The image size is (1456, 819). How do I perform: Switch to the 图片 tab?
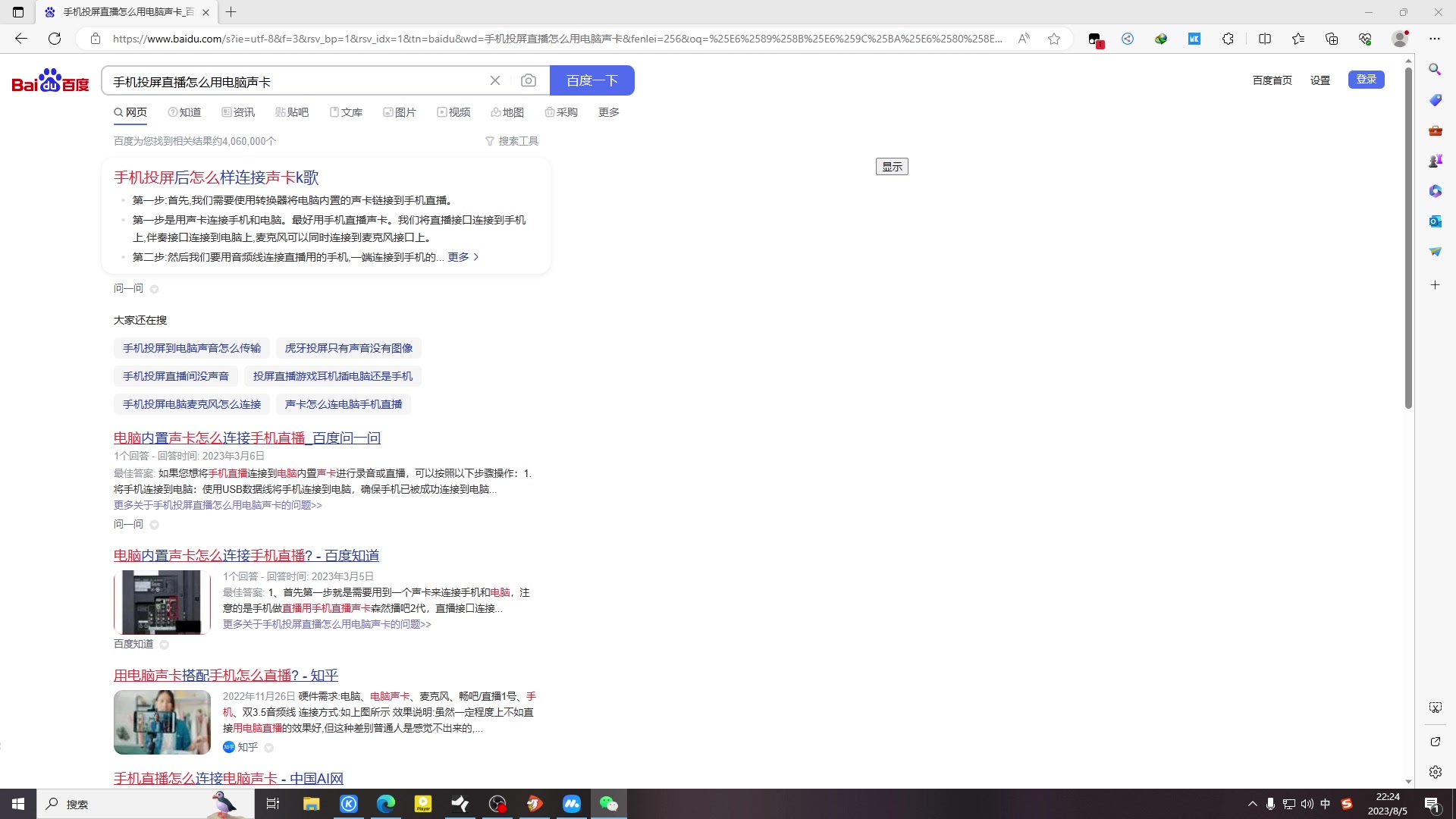[x=400, y=112]
